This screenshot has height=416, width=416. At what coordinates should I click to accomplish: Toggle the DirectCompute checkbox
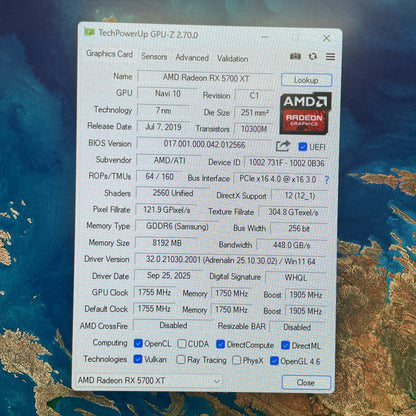pyautogui.click(x=220, y=344)
